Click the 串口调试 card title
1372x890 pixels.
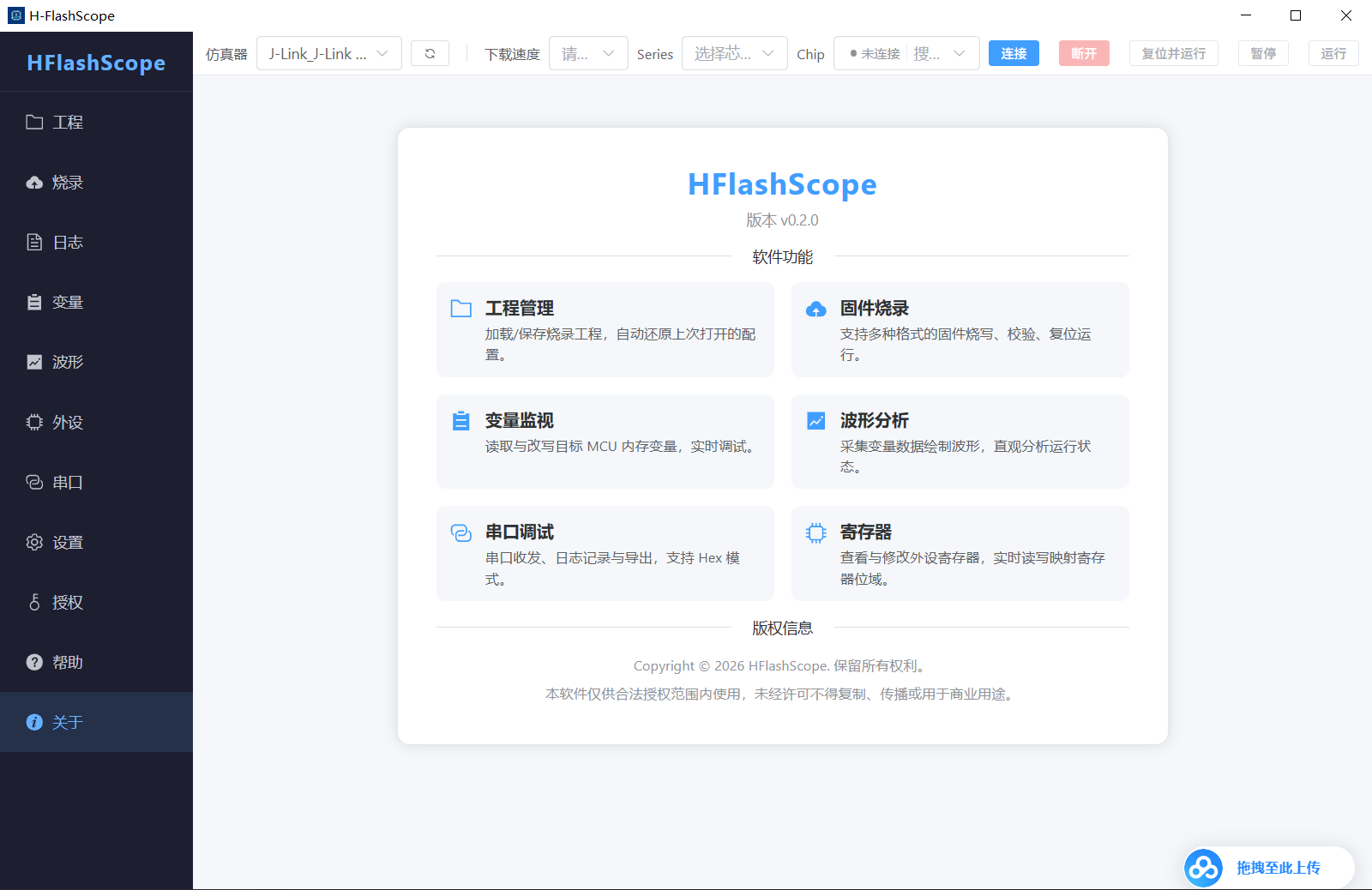click(520, 532)
